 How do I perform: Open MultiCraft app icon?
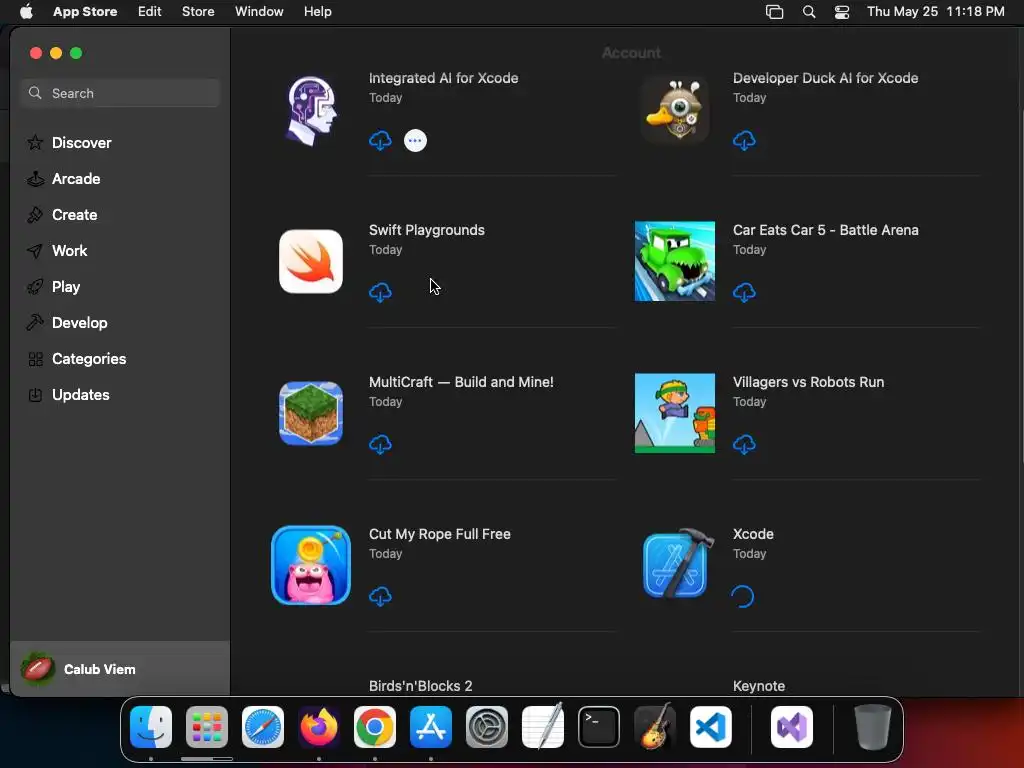pyautogui.click(x=311, y=413)
